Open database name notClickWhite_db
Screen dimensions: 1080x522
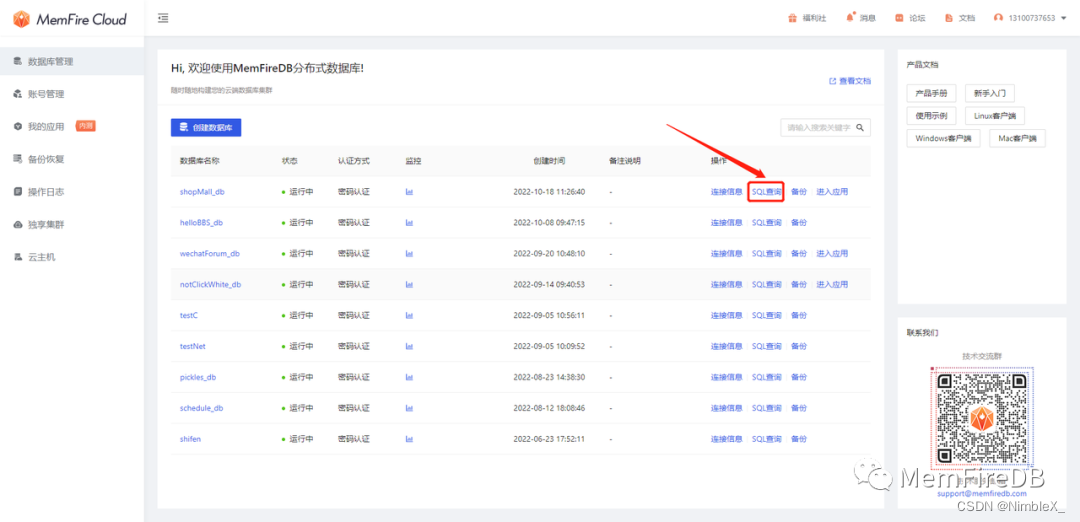click(210, 284)
